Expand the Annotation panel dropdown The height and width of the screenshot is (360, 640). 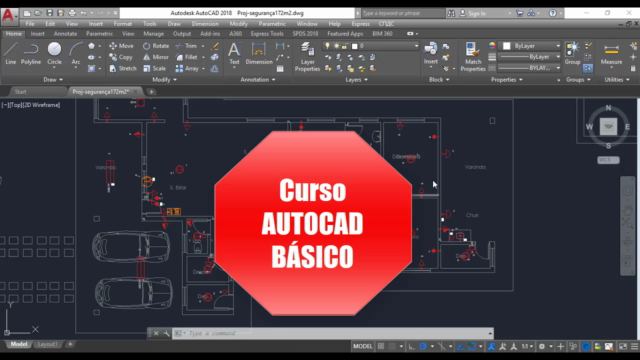tap(258, 80)
